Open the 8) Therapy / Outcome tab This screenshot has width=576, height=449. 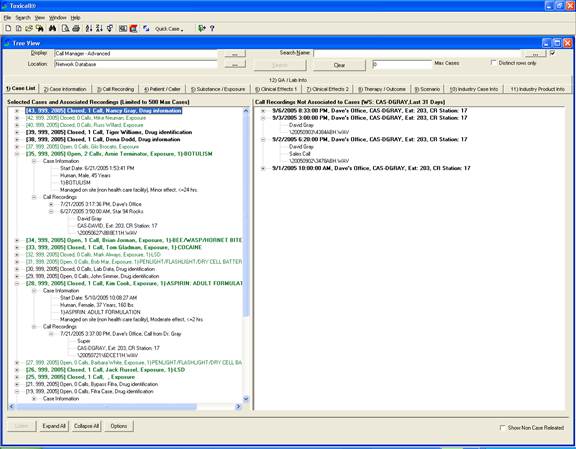coord(382,89)
